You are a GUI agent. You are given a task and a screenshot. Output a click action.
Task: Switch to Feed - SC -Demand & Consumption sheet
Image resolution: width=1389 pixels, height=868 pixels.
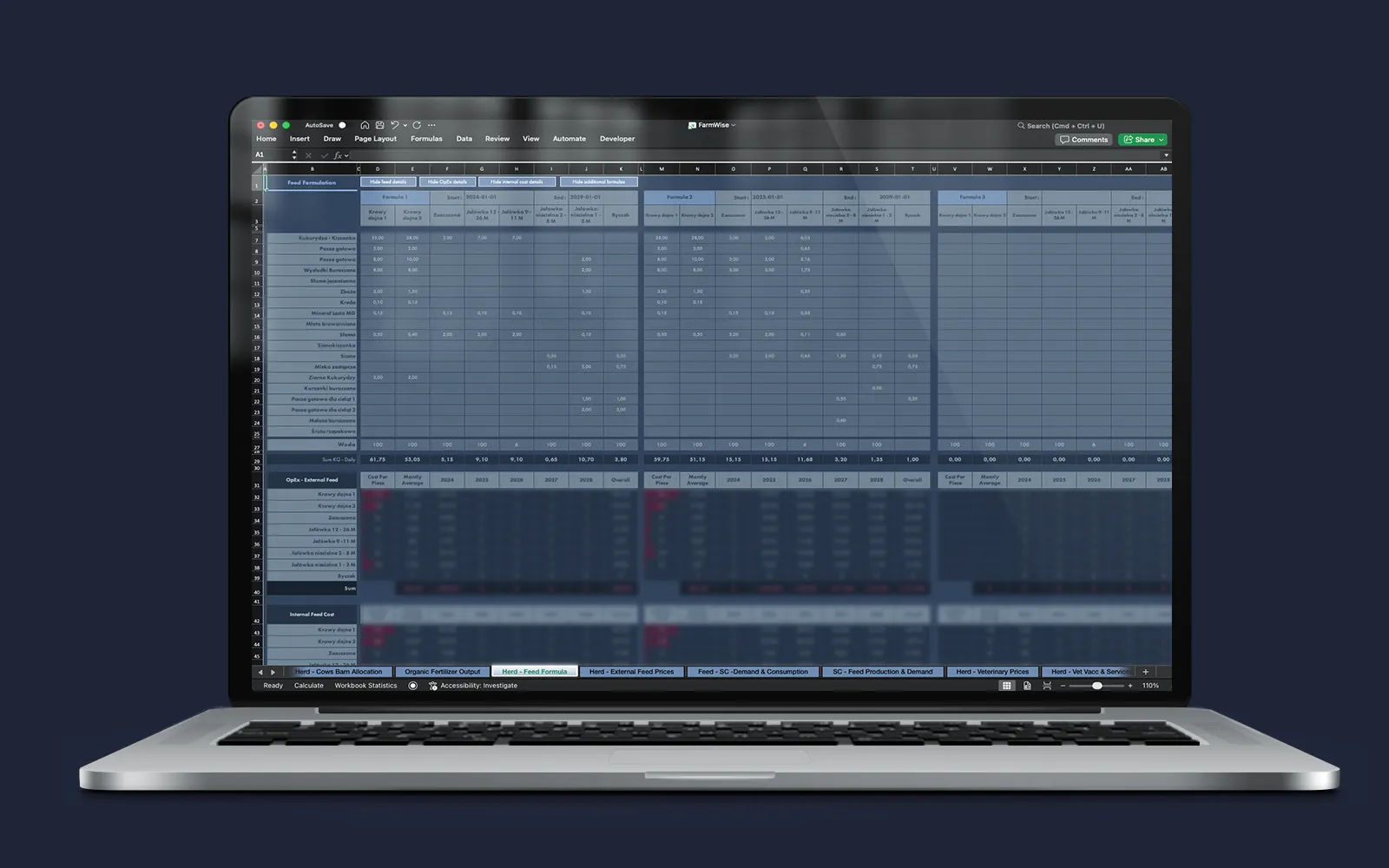point(753,672)
